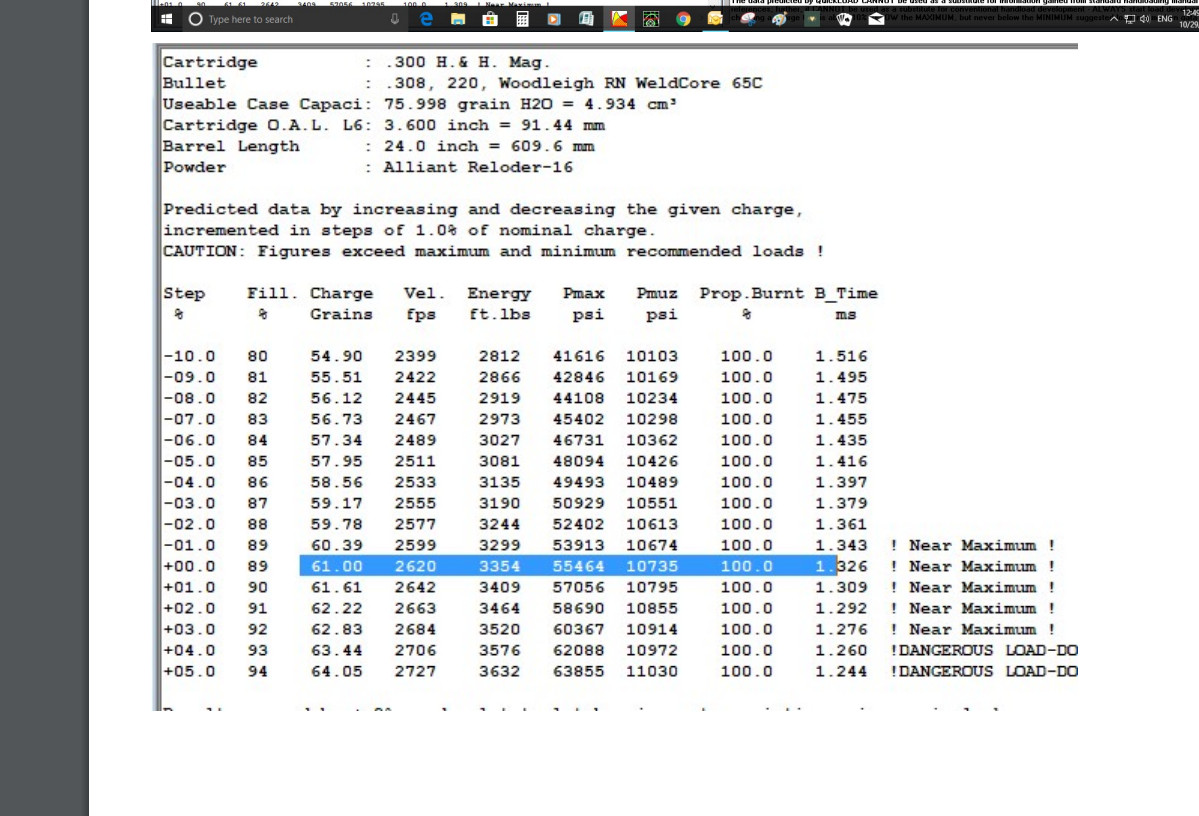Open the Calculator app in the taskbar

tap(522, 19)
